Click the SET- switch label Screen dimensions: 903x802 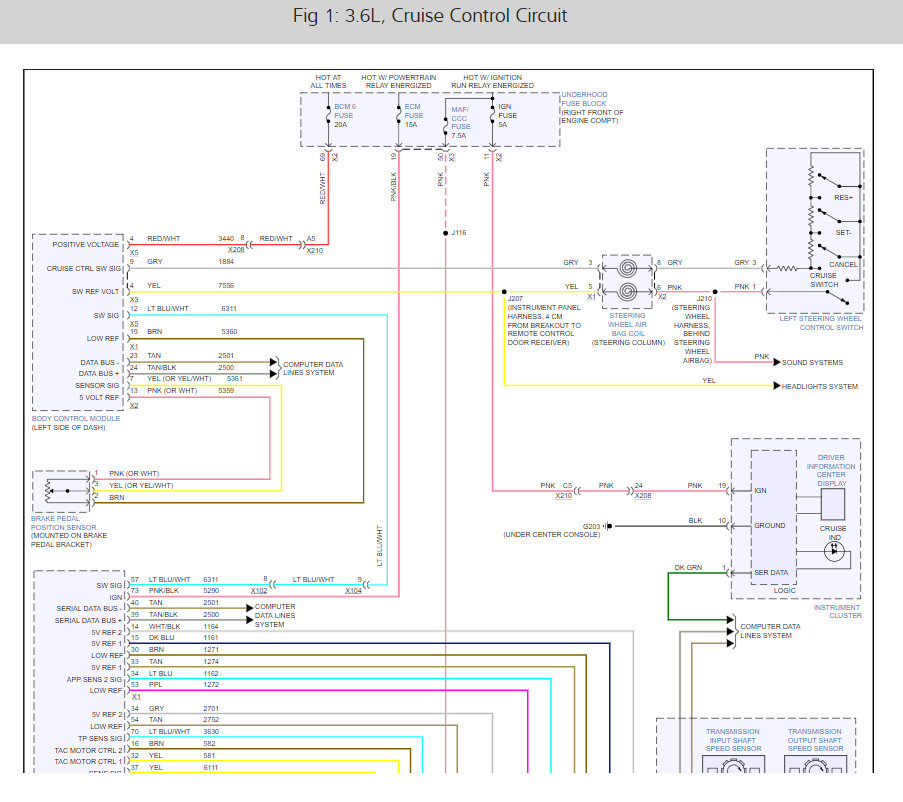point(843,233)
